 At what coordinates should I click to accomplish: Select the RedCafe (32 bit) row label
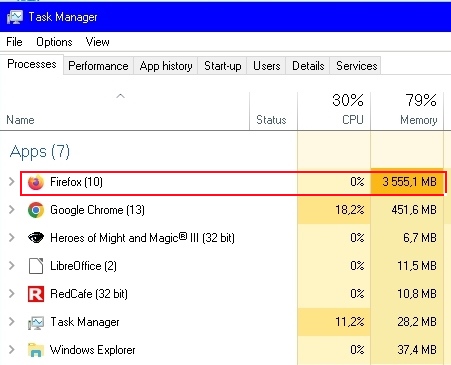click(x=89, y=294)
